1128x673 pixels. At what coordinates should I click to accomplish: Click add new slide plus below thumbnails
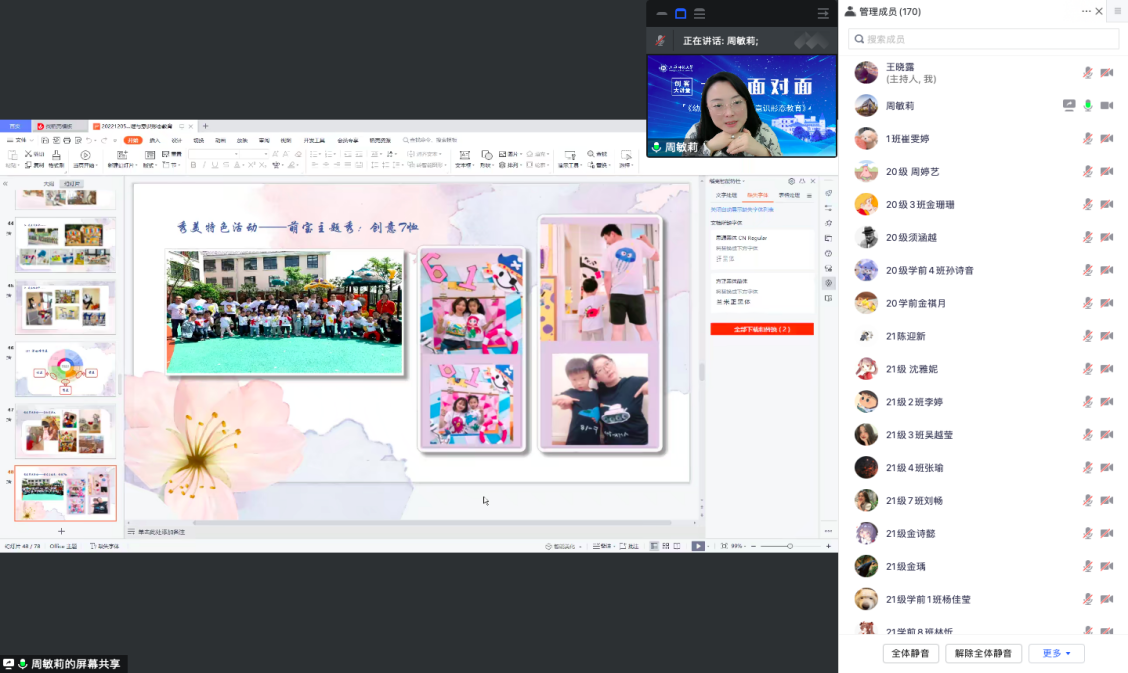[61, 531]
